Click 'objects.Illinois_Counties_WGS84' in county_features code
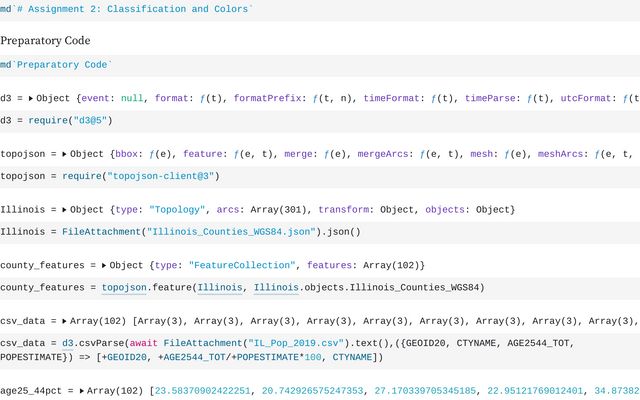Viewport: 640px width, 400px height. pos(392,288)
